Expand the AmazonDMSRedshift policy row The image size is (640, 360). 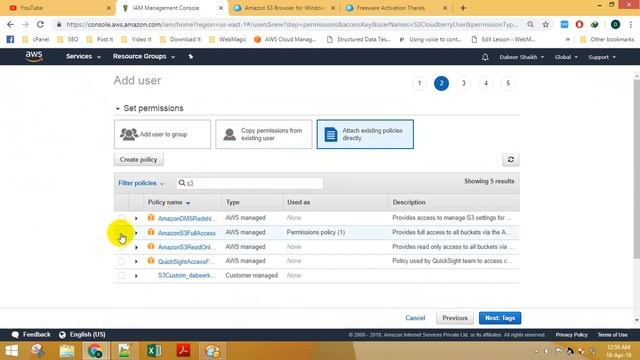coord(136,218)
